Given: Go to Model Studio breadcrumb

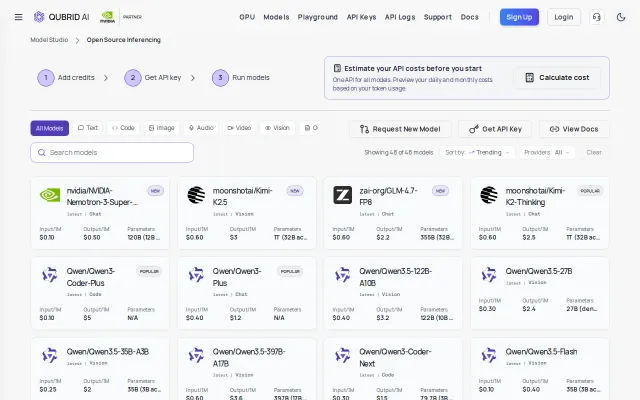Looking at the screenshot, I should [x=49, y=40].
